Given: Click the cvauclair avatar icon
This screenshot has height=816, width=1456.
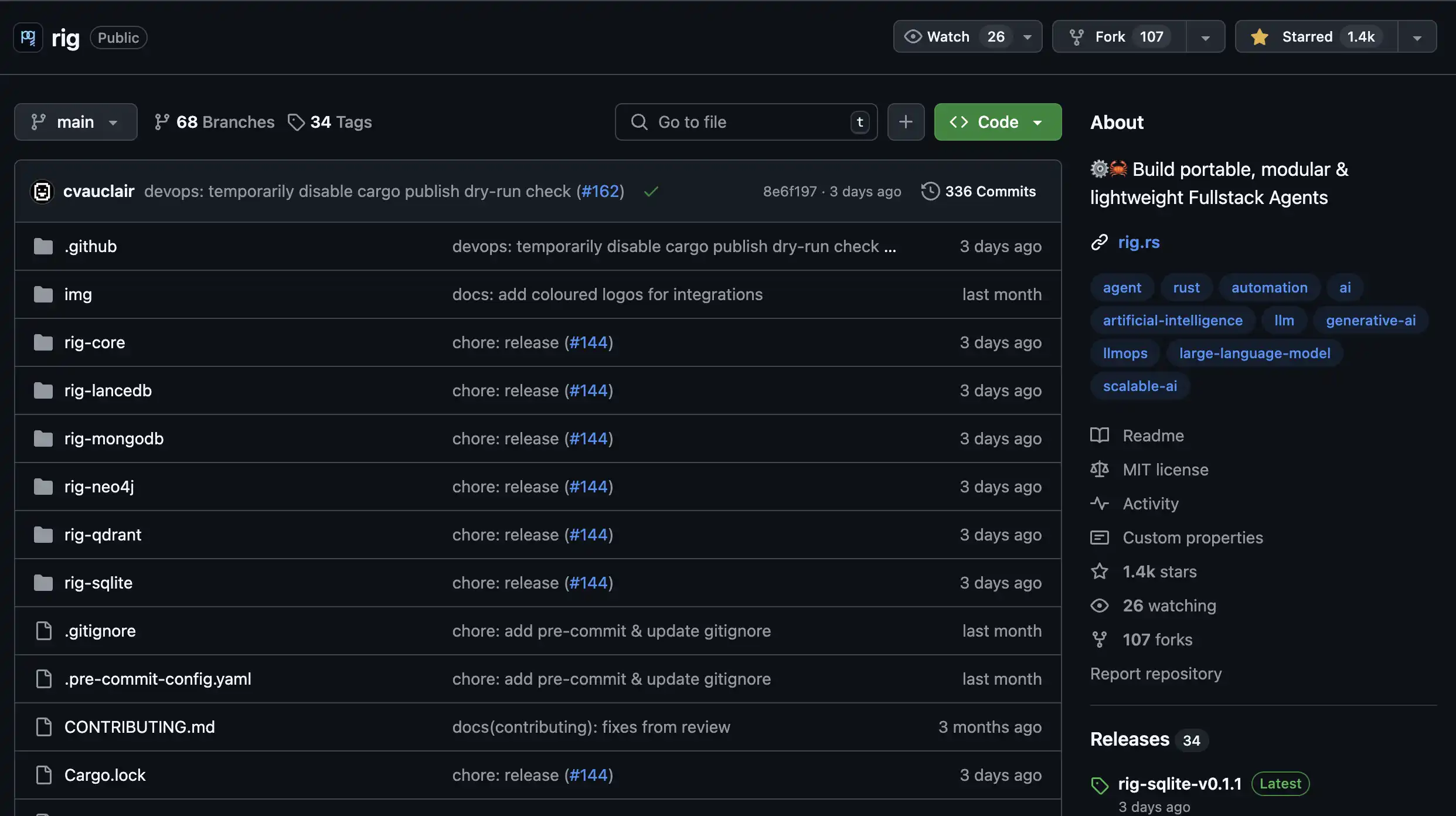Looking at the screenshot, I should point(42,192).
